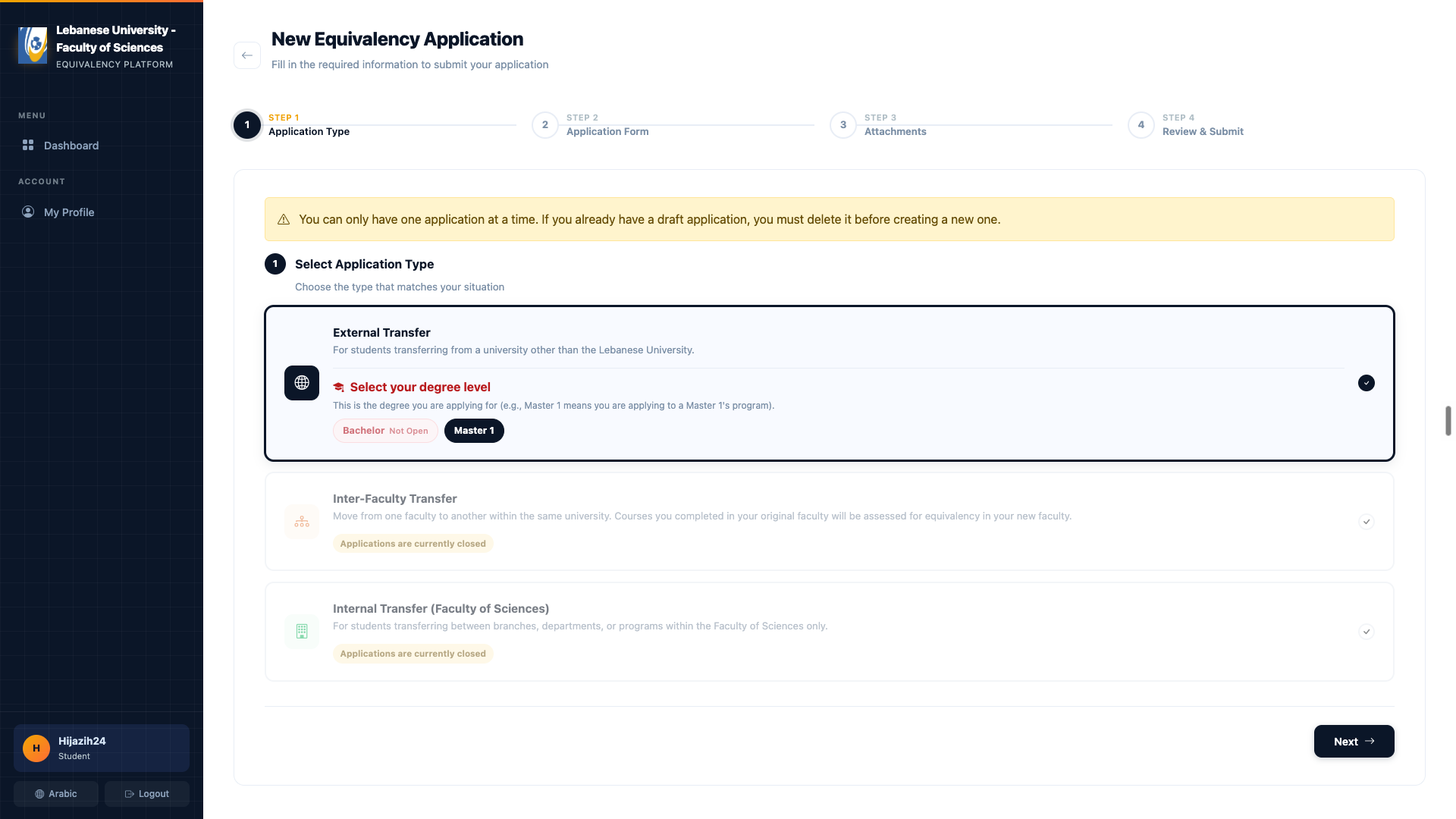Select the Inter-Faculty Transfer checkmark radio
Screen dimensions: 1456x819
[x=1367, y=522]
